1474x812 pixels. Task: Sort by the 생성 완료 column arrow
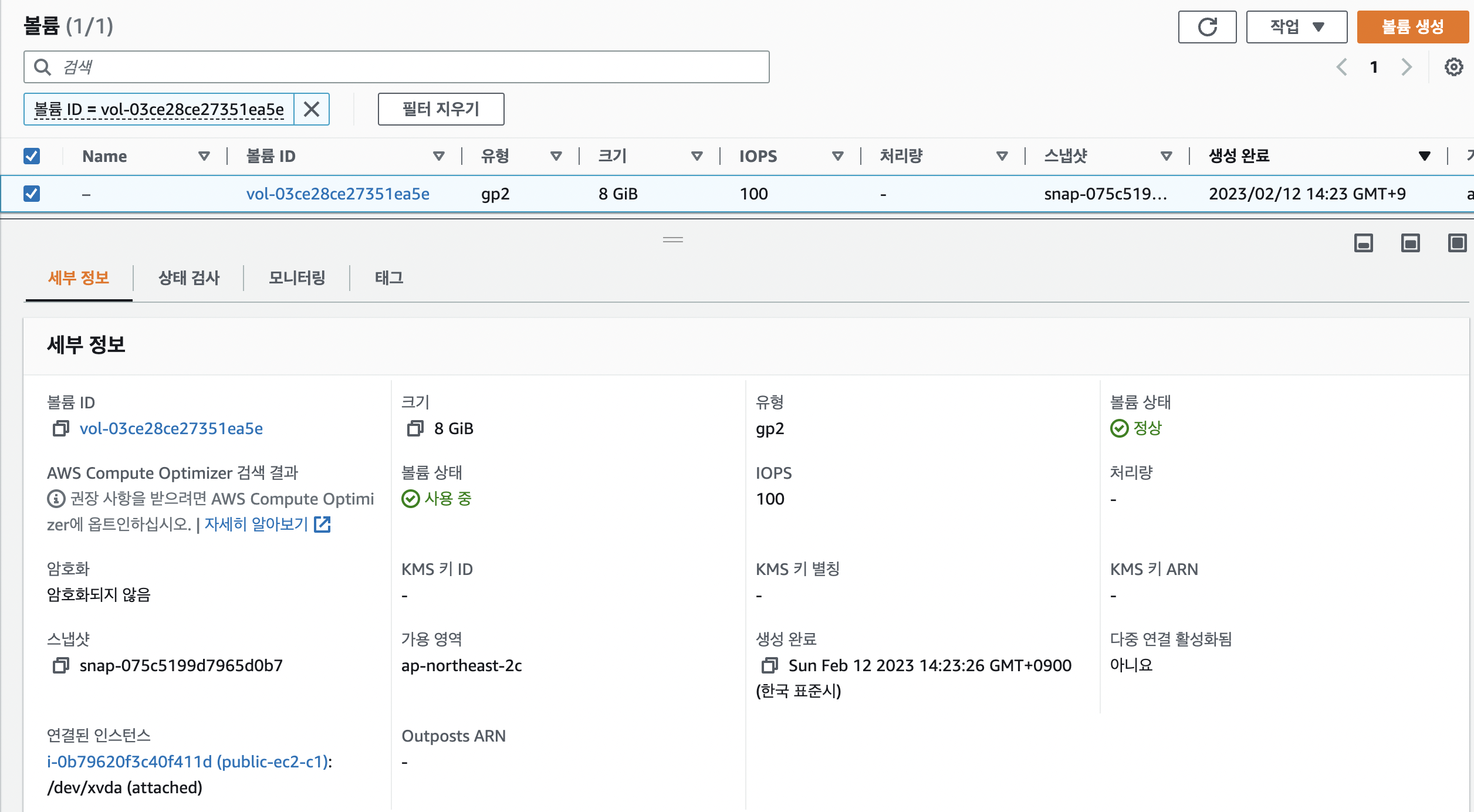tap(1424, 156)
